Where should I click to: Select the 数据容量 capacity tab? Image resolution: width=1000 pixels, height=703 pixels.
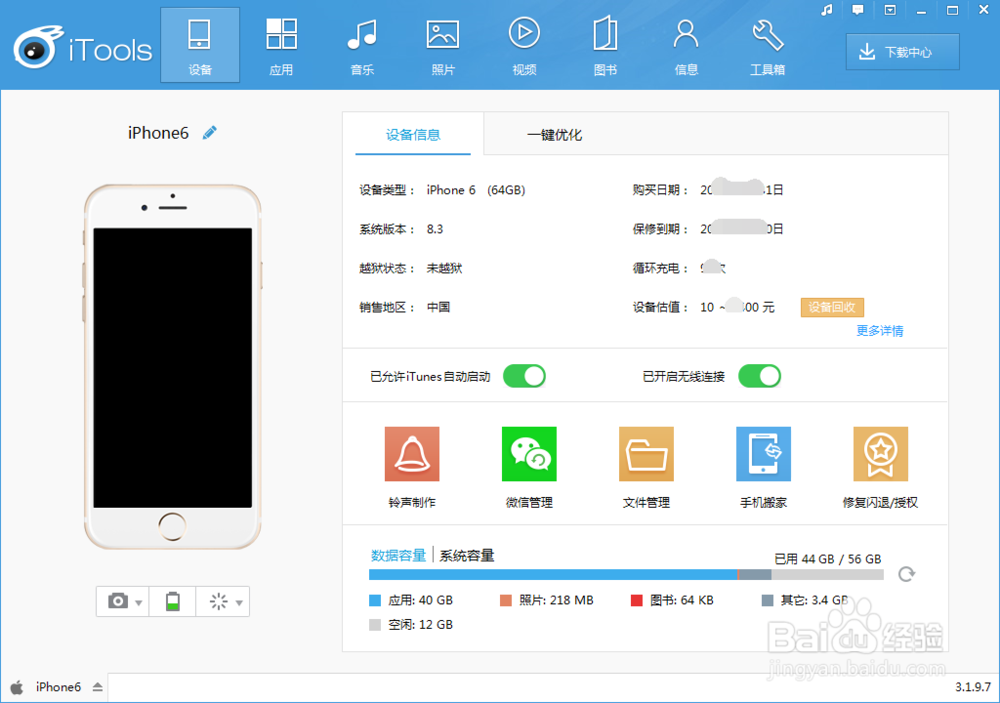point(399,556)
